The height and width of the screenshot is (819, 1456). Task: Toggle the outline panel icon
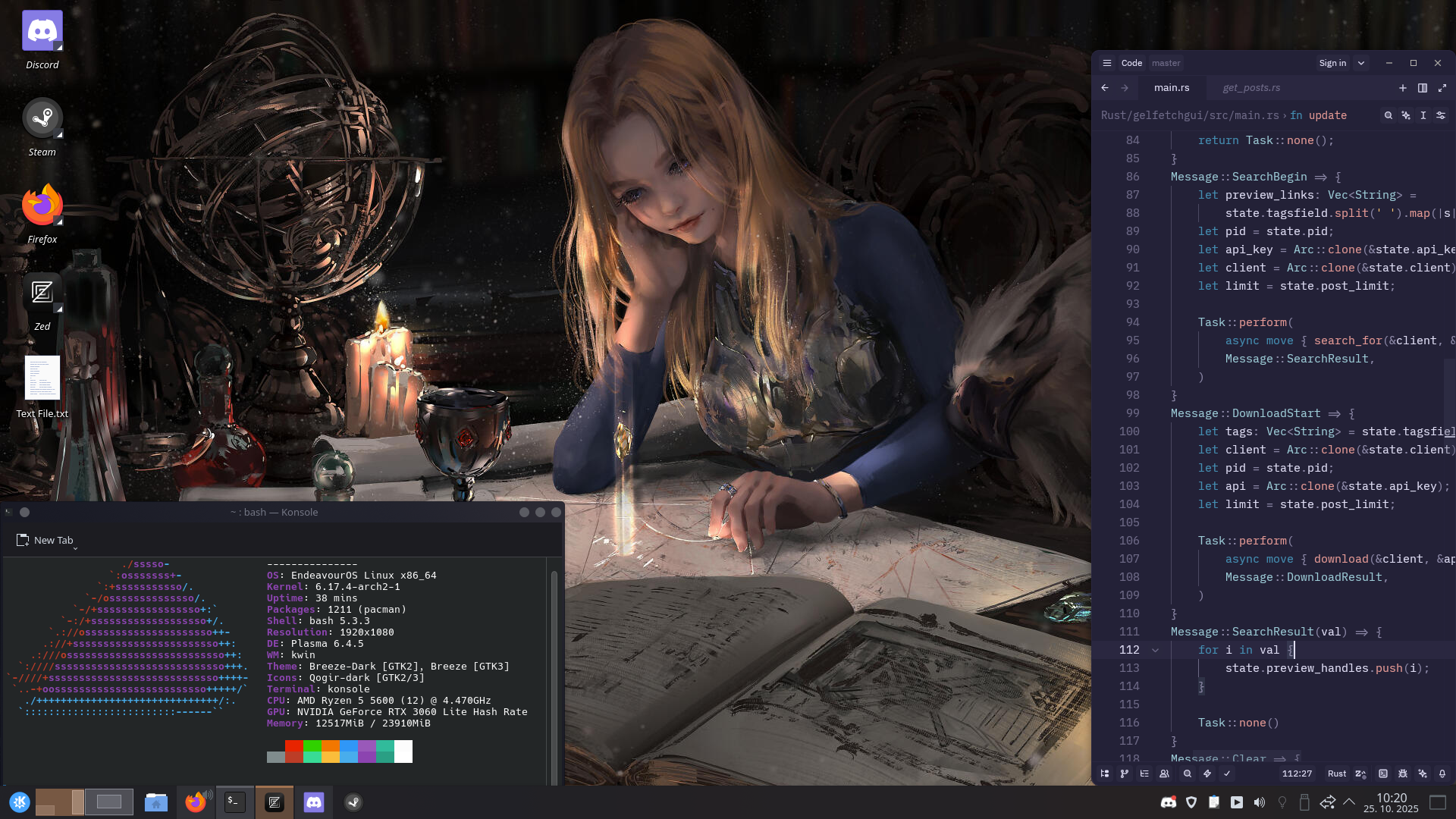tap(1144, 773)
